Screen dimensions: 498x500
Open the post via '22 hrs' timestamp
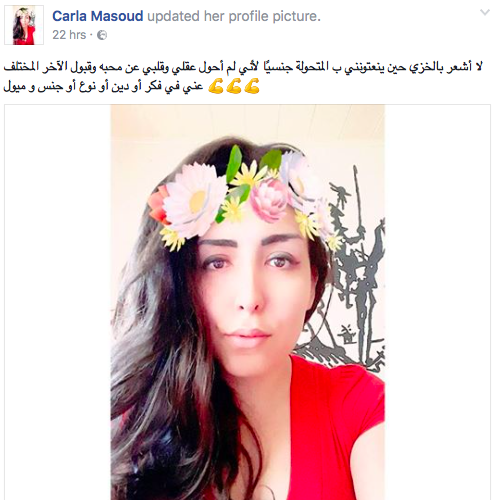pos(69,35)
